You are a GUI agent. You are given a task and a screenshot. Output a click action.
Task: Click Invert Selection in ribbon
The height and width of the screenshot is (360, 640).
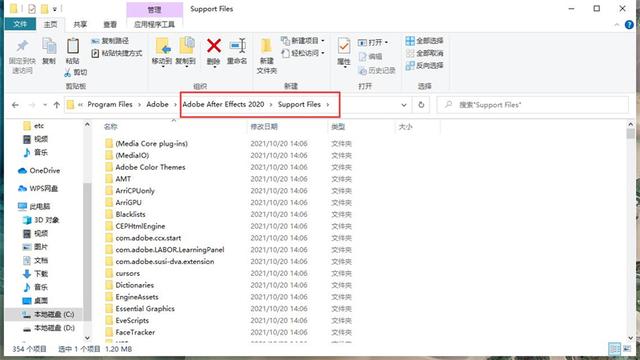click(424, 65)
